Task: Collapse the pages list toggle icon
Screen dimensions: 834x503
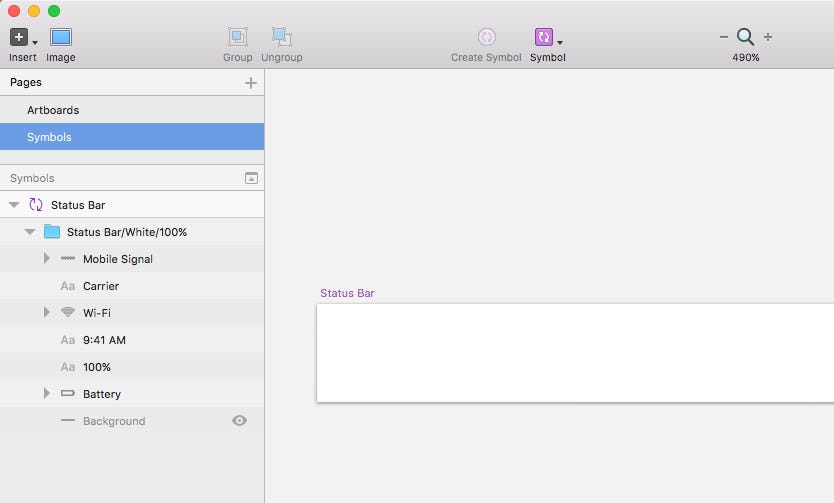Action: [251, 178]
